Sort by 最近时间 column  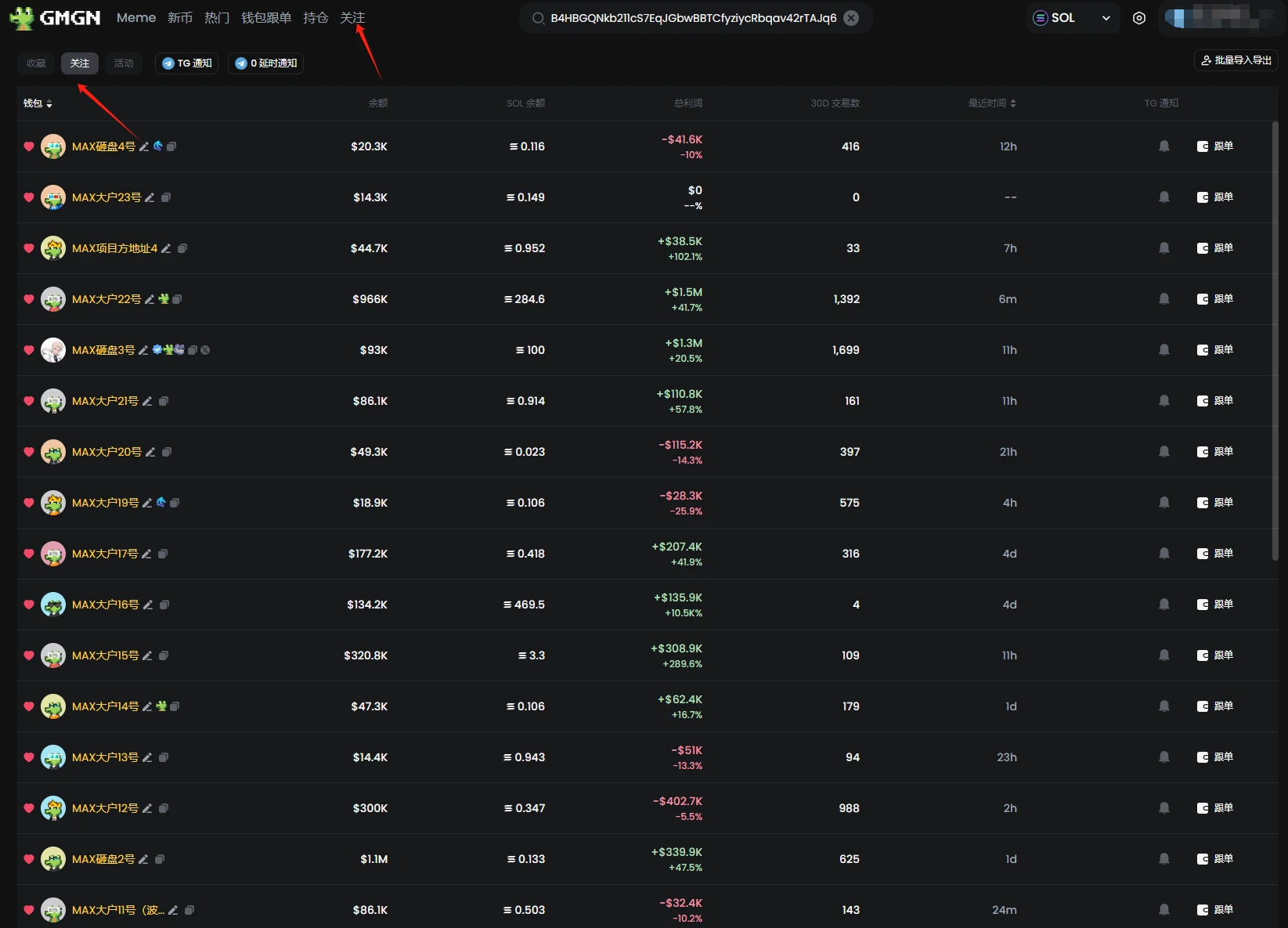click(991, 103)
